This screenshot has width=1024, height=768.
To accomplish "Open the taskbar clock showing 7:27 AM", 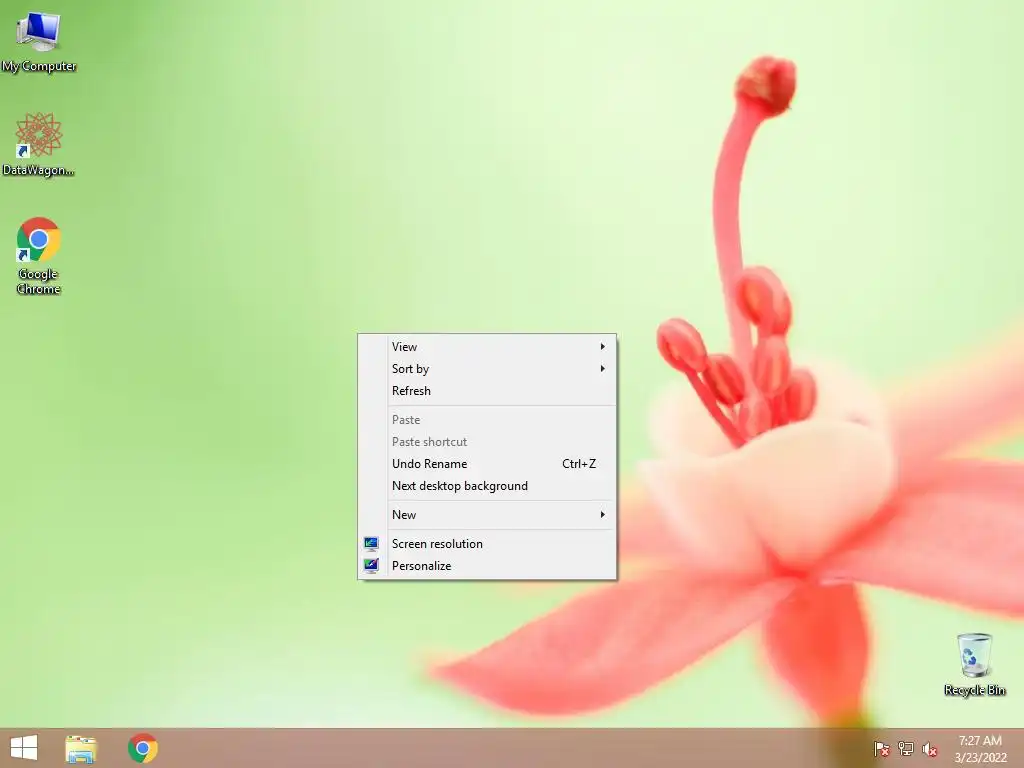I will coord(980,748).
